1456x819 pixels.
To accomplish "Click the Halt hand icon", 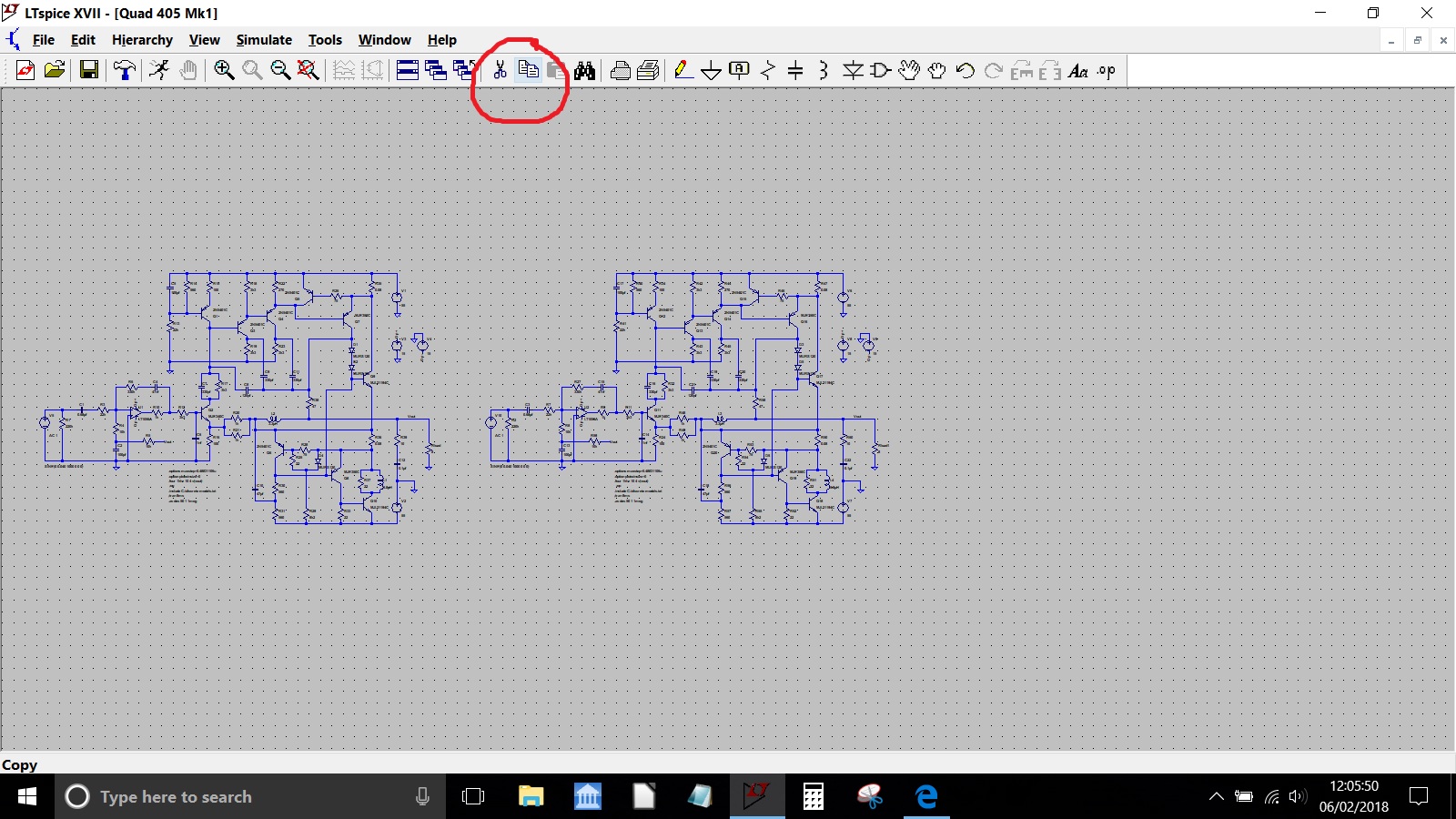I will point(188,70).
